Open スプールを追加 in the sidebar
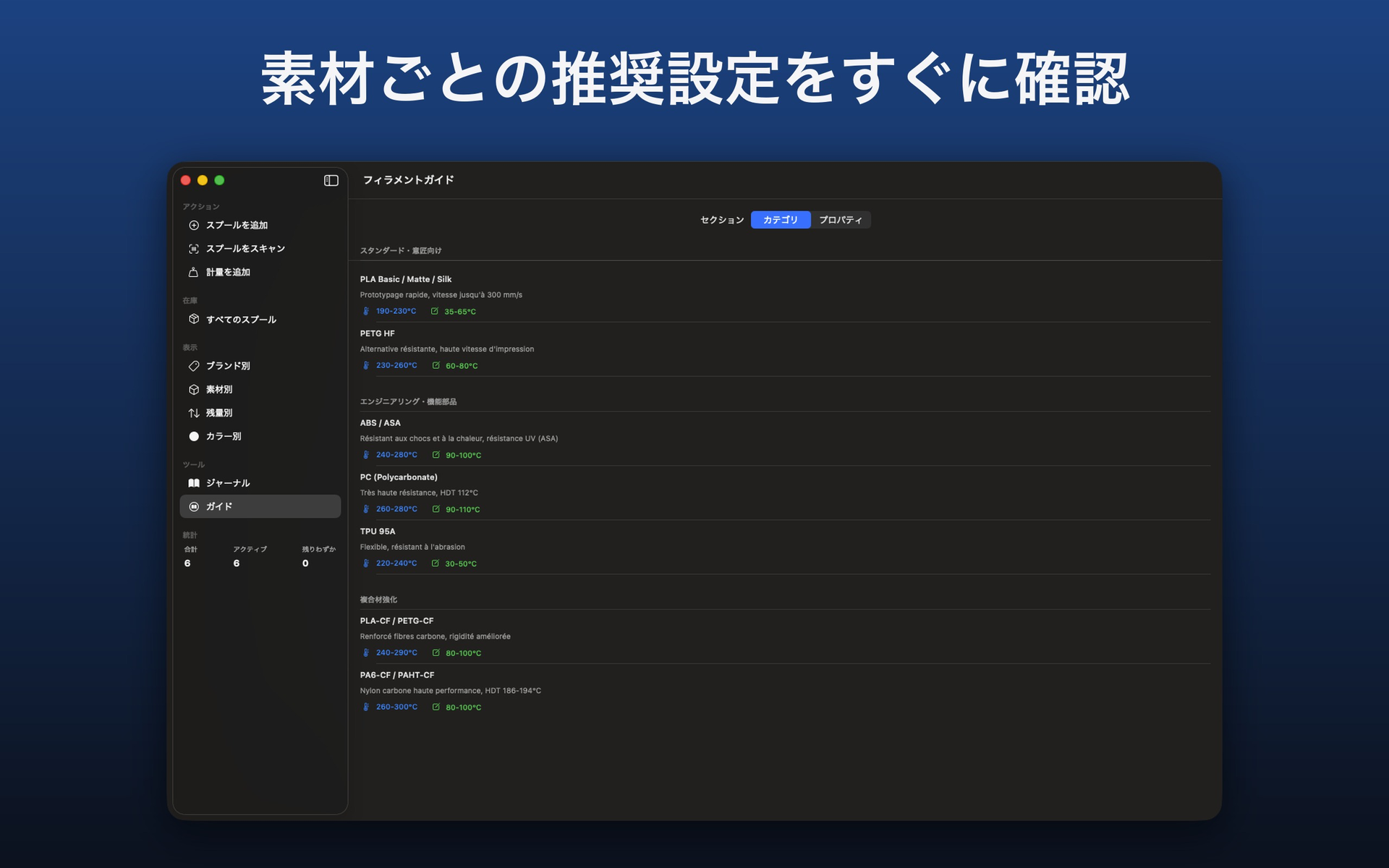1389x868 pixels. tap(260, 225)
